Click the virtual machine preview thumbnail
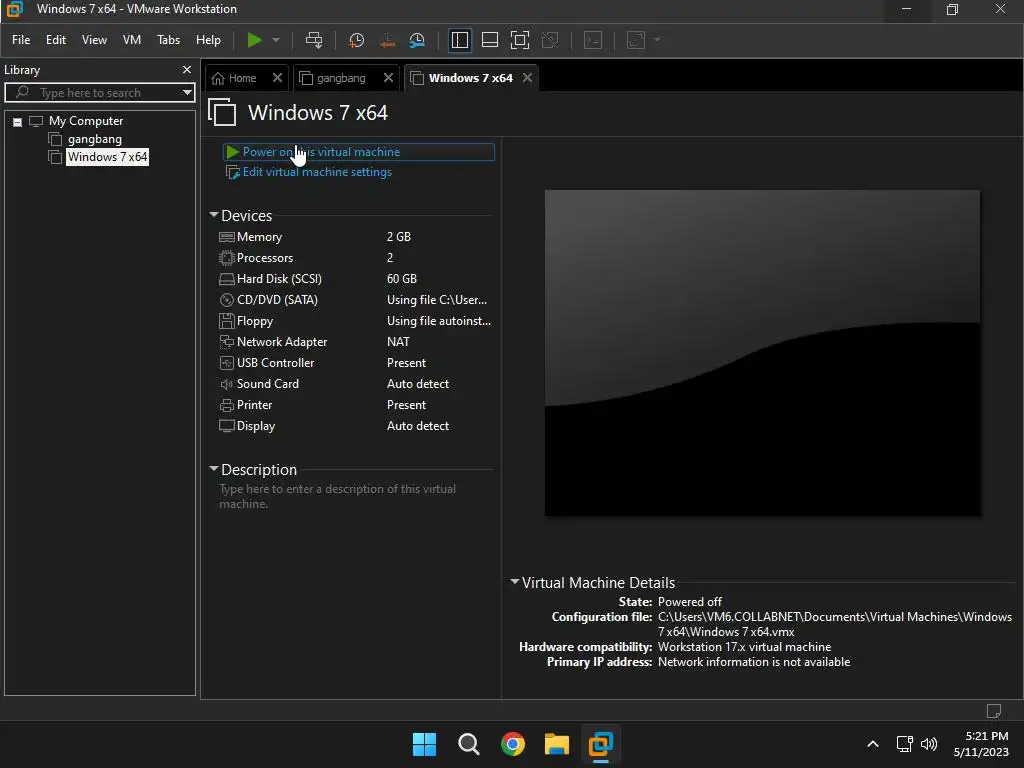Viewport: 1024px width, 768px height. [x=762, y=353]
